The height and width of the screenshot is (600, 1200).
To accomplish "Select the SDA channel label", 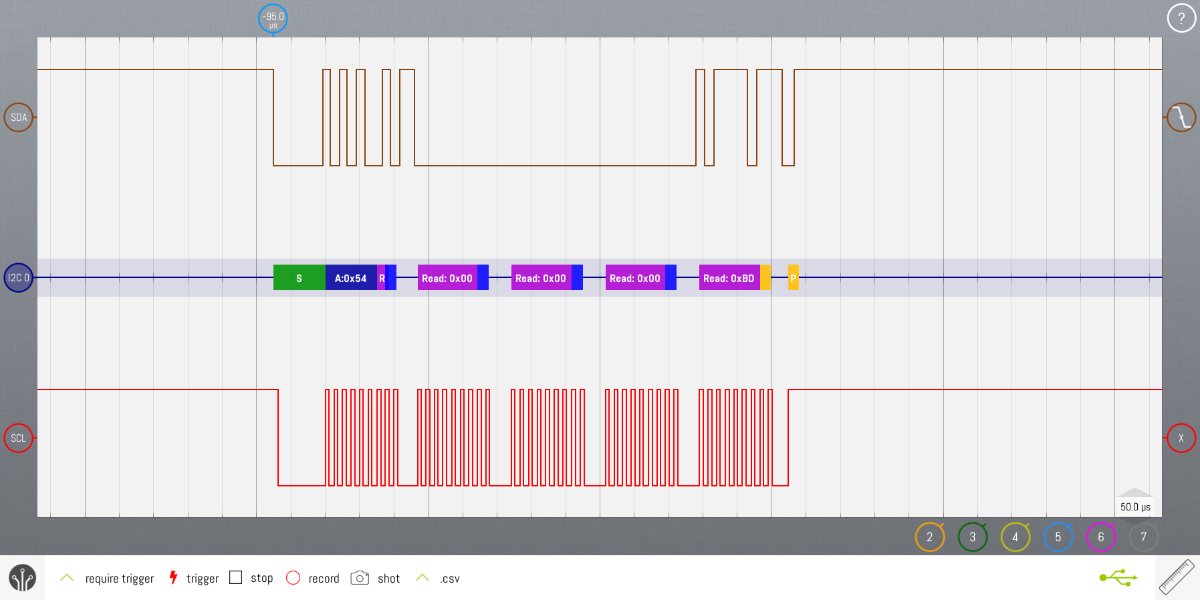I will point(19,118).
